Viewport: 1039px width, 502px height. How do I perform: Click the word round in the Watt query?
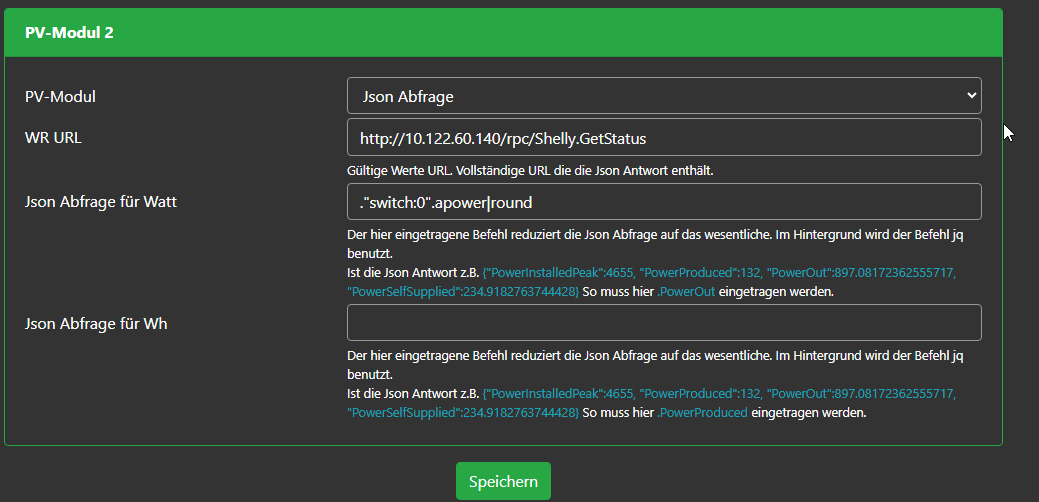coord(512,202)
